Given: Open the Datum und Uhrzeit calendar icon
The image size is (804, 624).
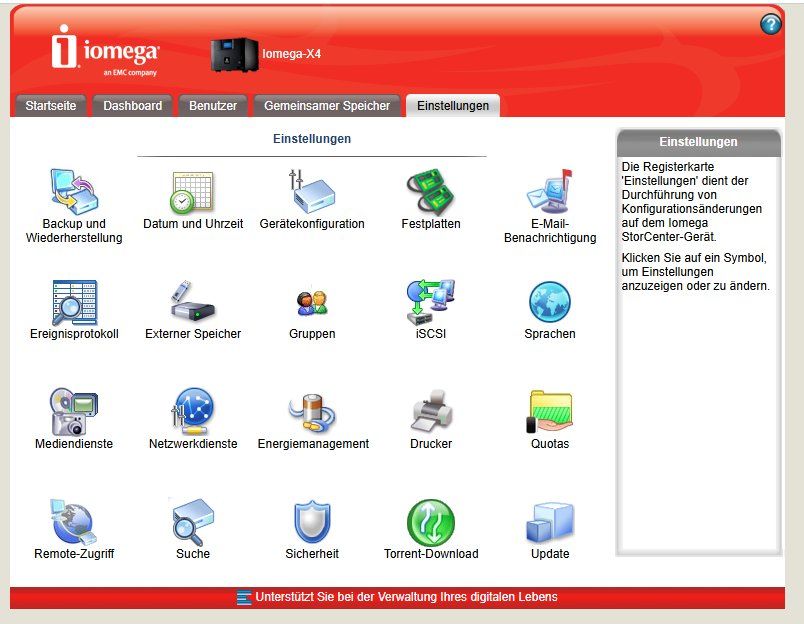Looking at the screenshot, I should click(192, 193).
